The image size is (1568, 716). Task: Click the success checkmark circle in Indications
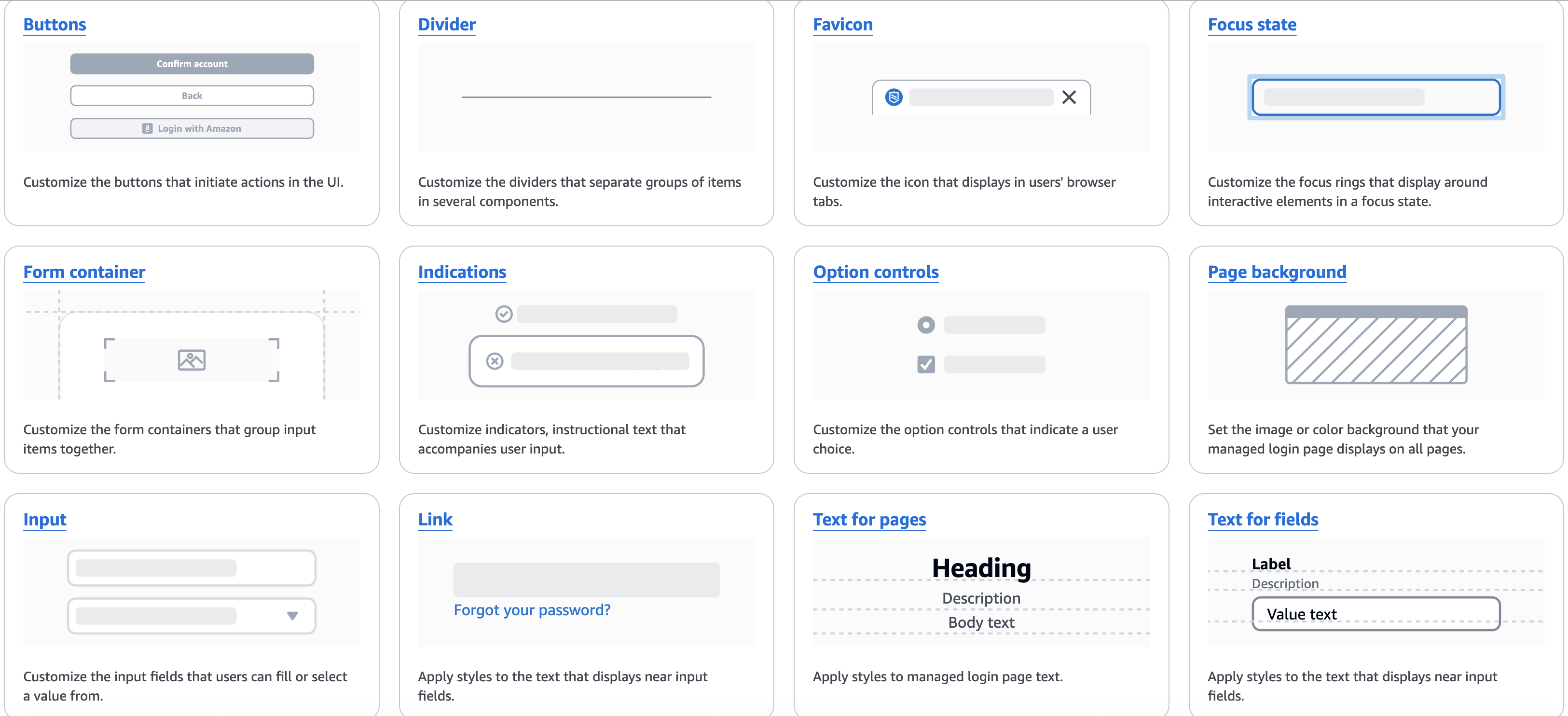(504, 314)
